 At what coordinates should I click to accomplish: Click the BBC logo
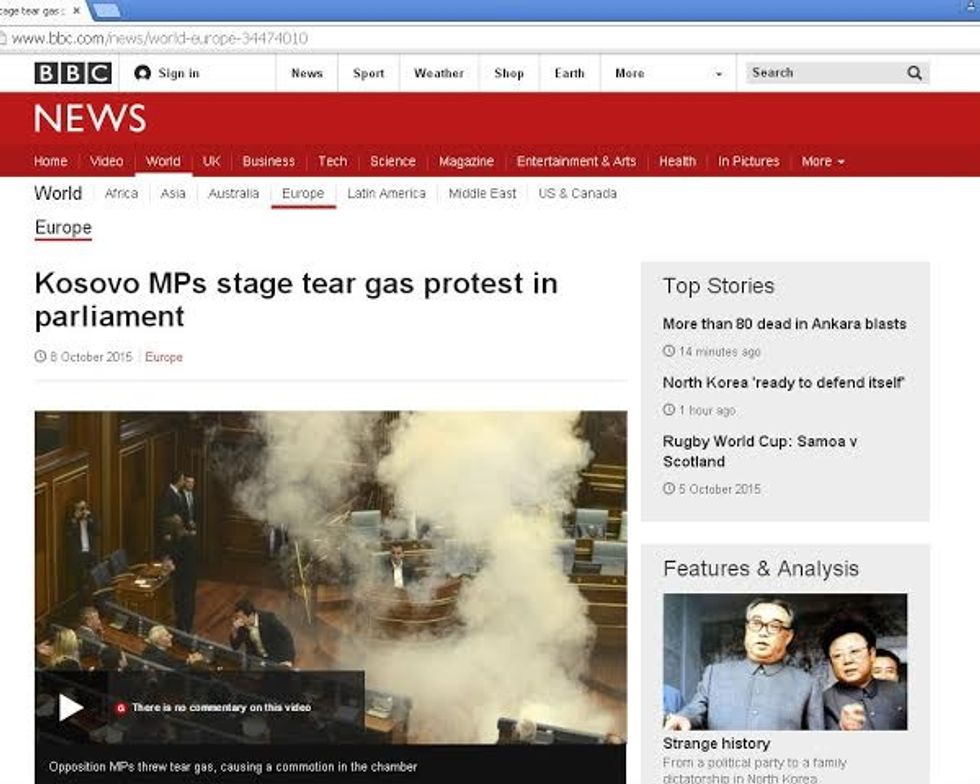click(x=73, y=73)
